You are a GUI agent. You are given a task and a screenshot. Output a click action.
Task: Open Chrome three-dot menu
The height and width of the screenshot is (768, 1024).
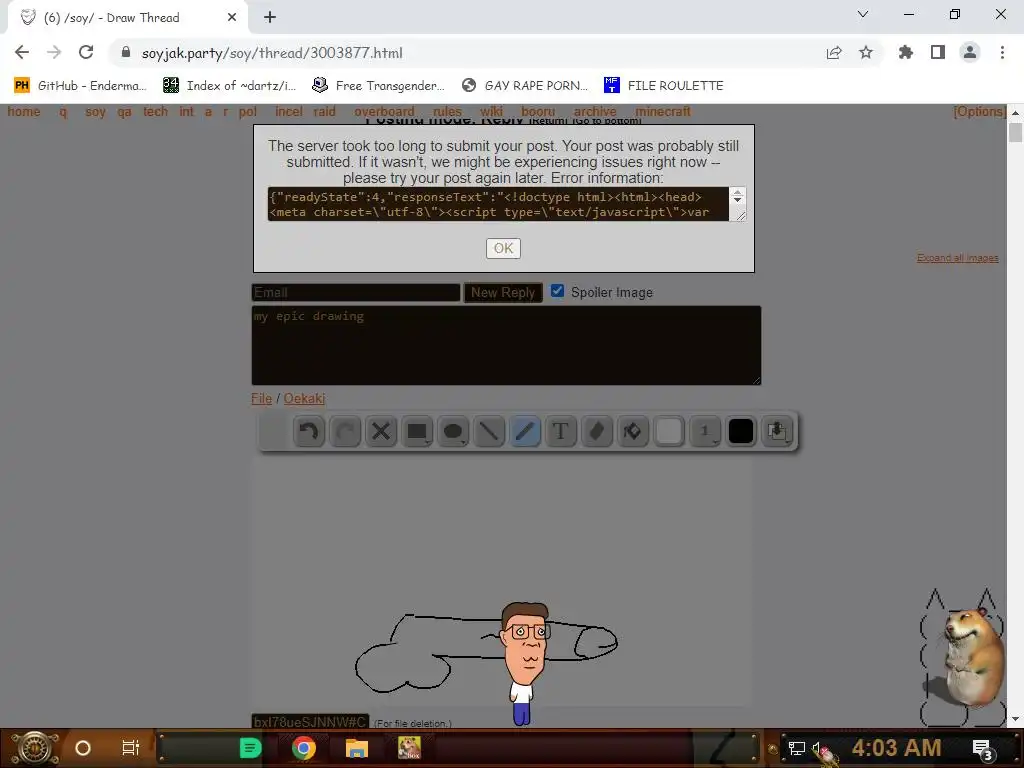click(1002, 52)
